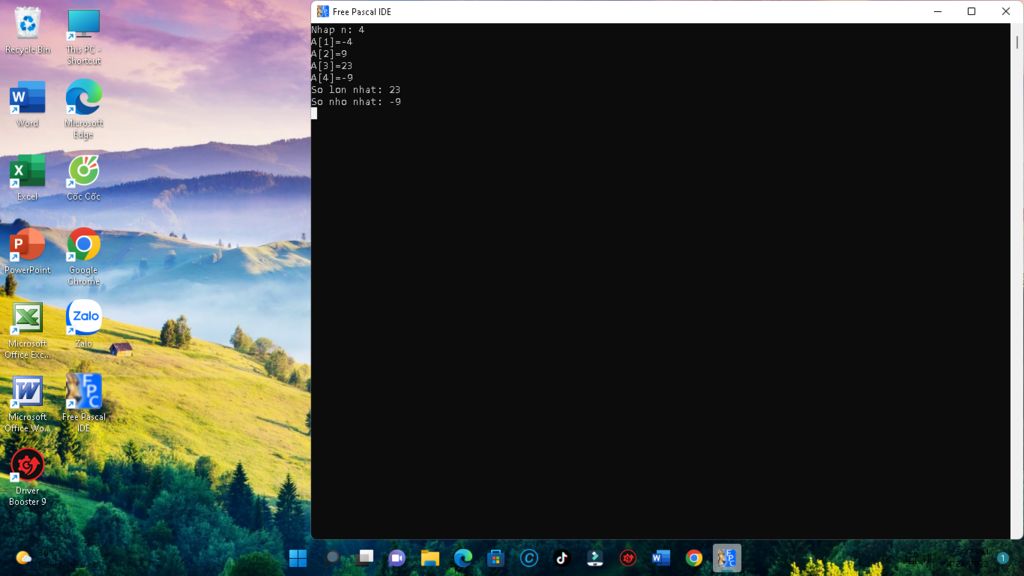The image size is (1024, 576).
Task: Open the notification badge in system tray
Action: [1002, 558]
